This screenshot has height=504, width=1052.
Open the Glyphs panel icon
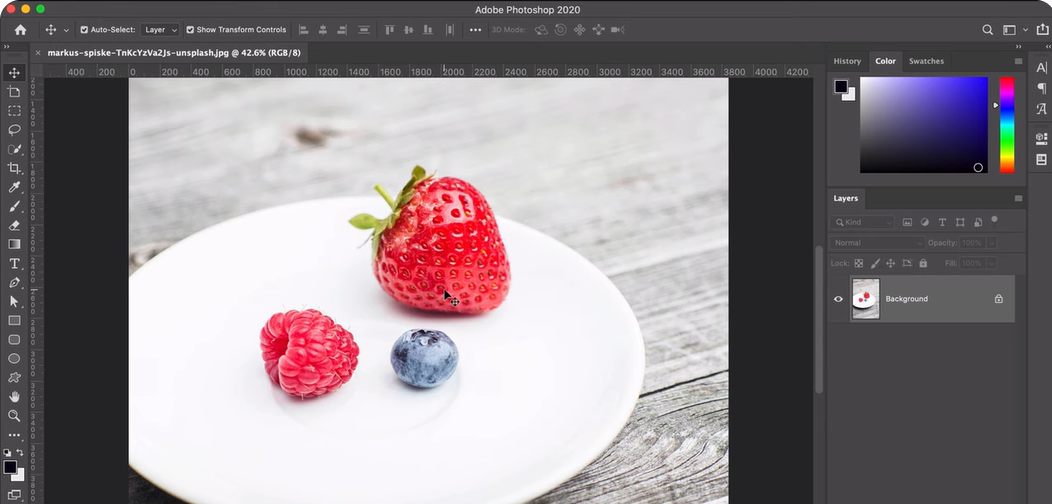[x=1041, y=109]
